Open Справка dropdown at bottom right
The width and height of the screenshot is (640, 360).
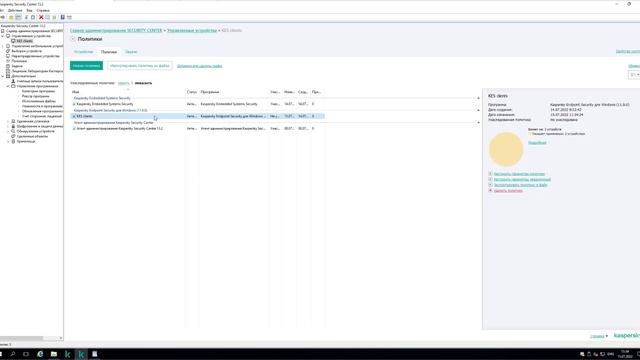coord(599,336)
